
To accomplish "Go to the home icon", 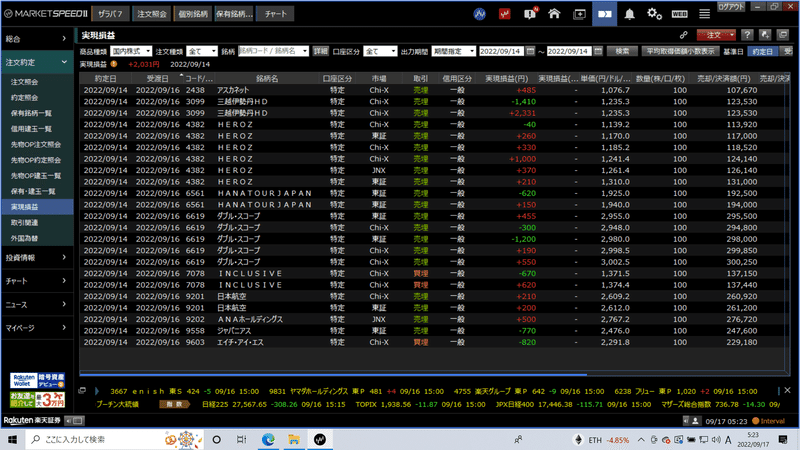I will point(554,14).
